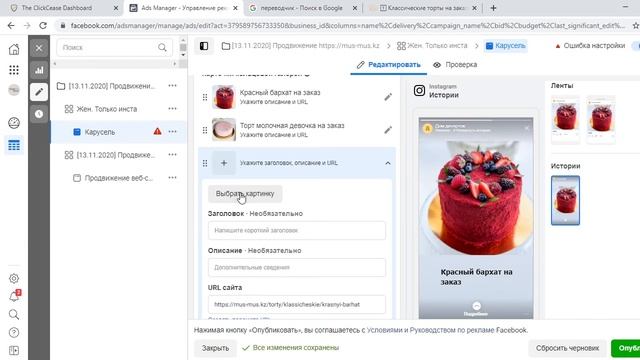Open more options for Карусель ad
640x360 pixels.
tap(173, 131)
